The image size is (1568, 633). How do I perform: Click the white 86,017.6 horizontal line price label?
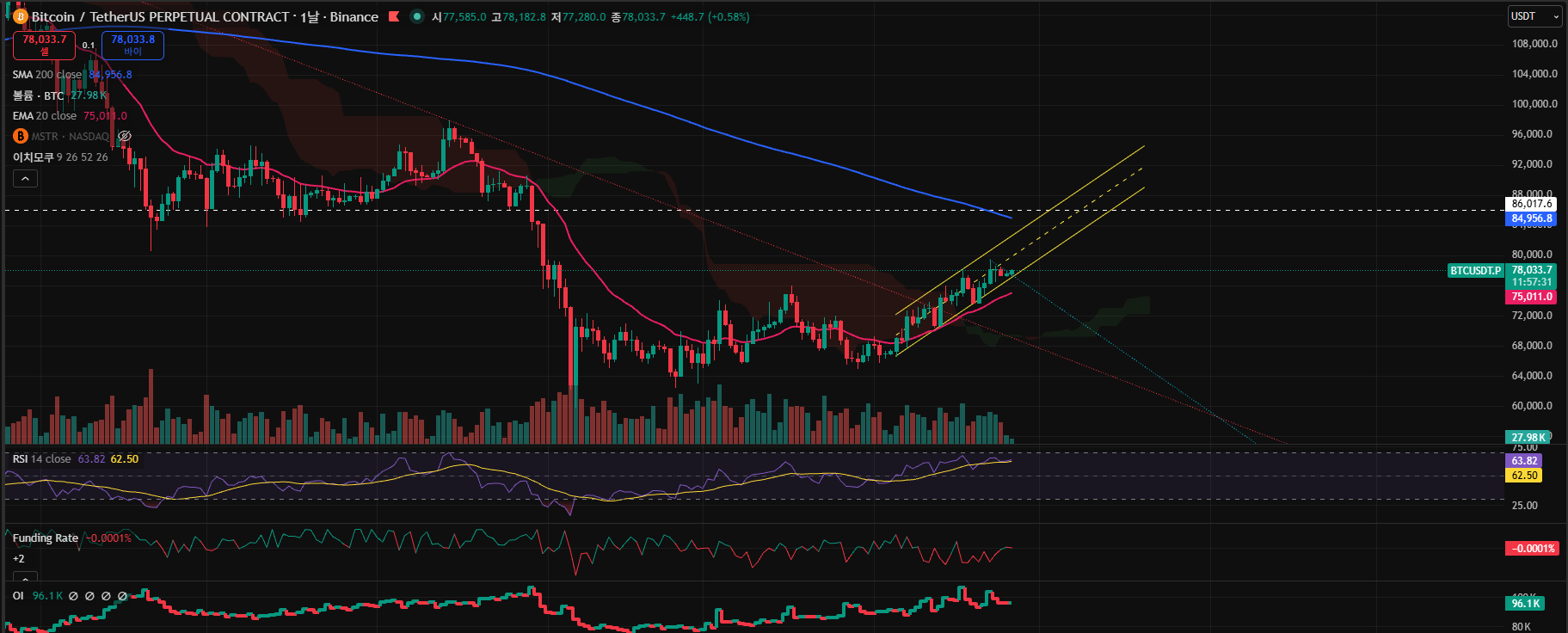pyautogui.click(x=1532, y=204)
